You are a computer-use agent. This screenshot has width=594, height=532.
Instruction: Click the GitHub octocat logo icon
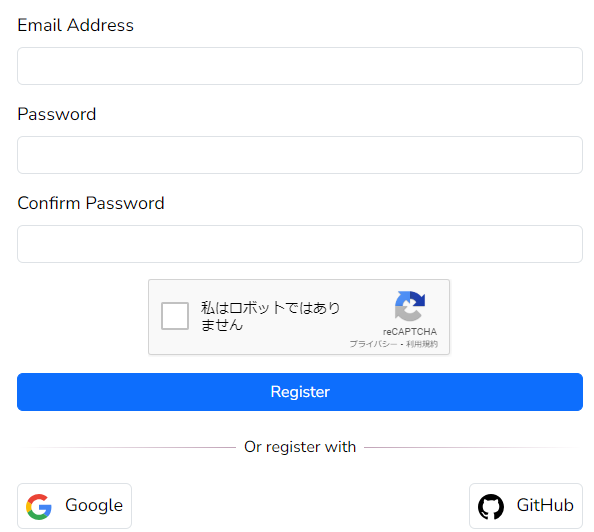click(x=491, y=507)
